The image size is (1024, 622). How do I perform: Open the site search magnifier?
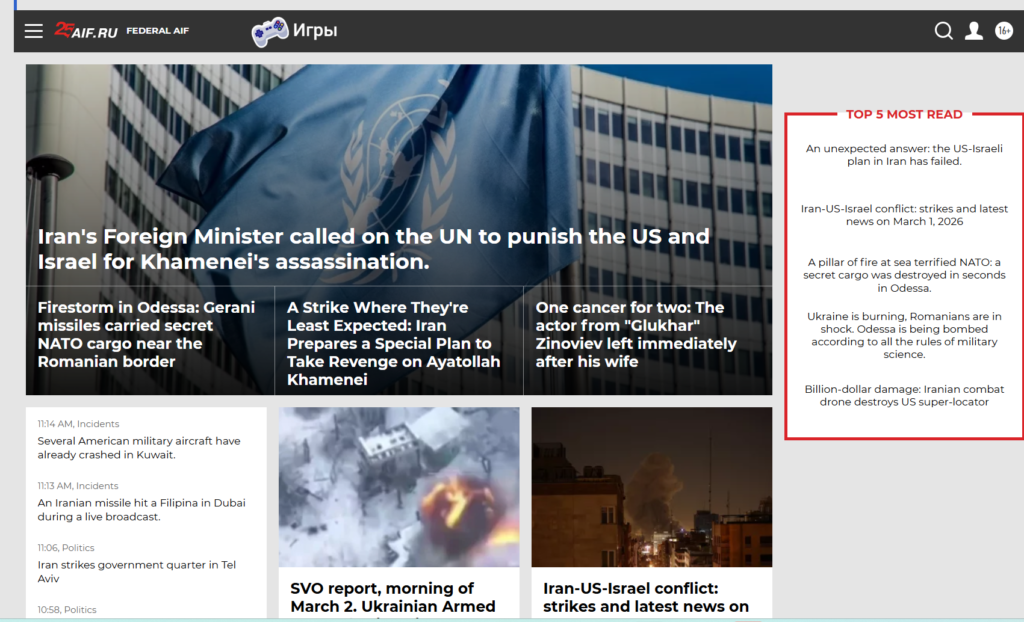pos(943,31)
